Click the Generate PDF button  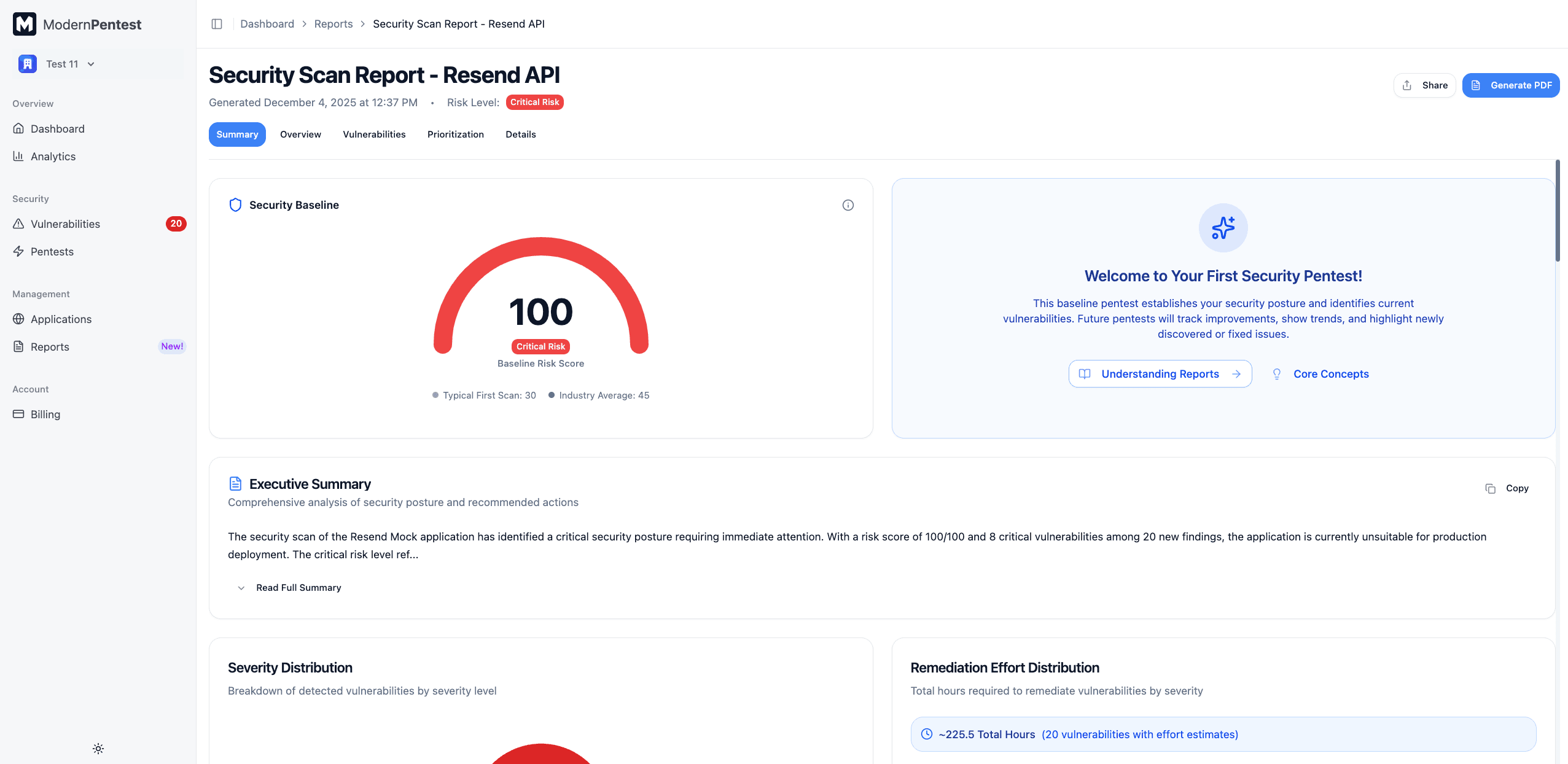(1511, 85)
